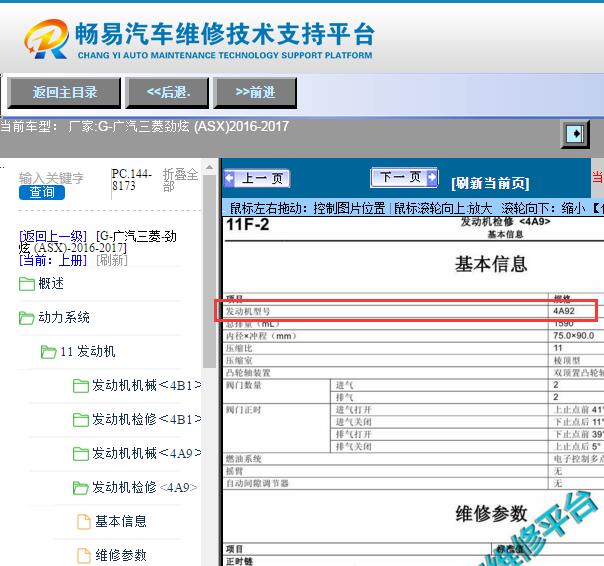Click the left panel scrollbar thumb
Screen dimensions: 604x566
pyautogui.click(x=209, y=271)
